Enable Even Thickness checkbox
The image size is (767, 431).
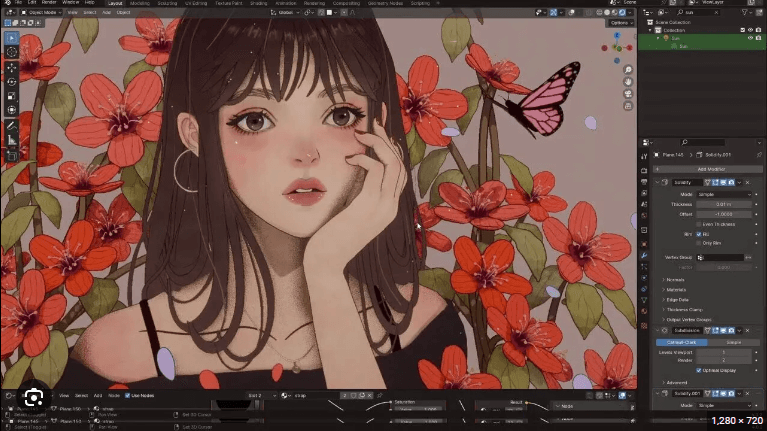pyautogui.click(x=699, y=224)
